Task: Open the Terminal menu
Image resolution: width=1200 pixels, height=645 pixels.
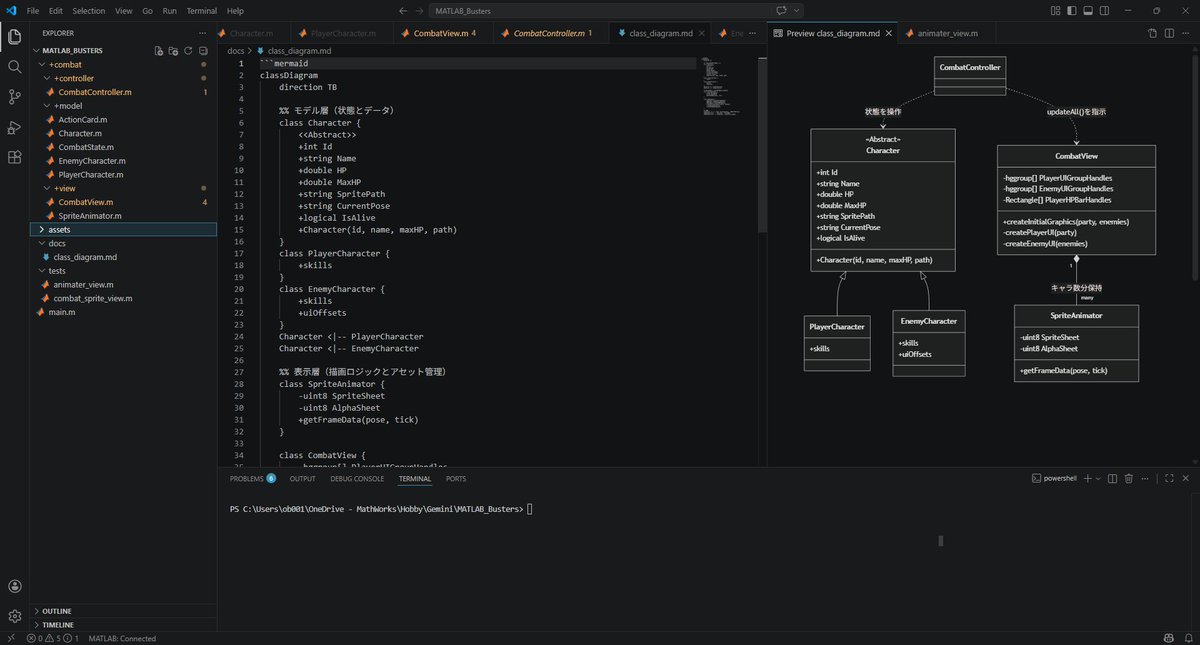Action: click(202, 10)
